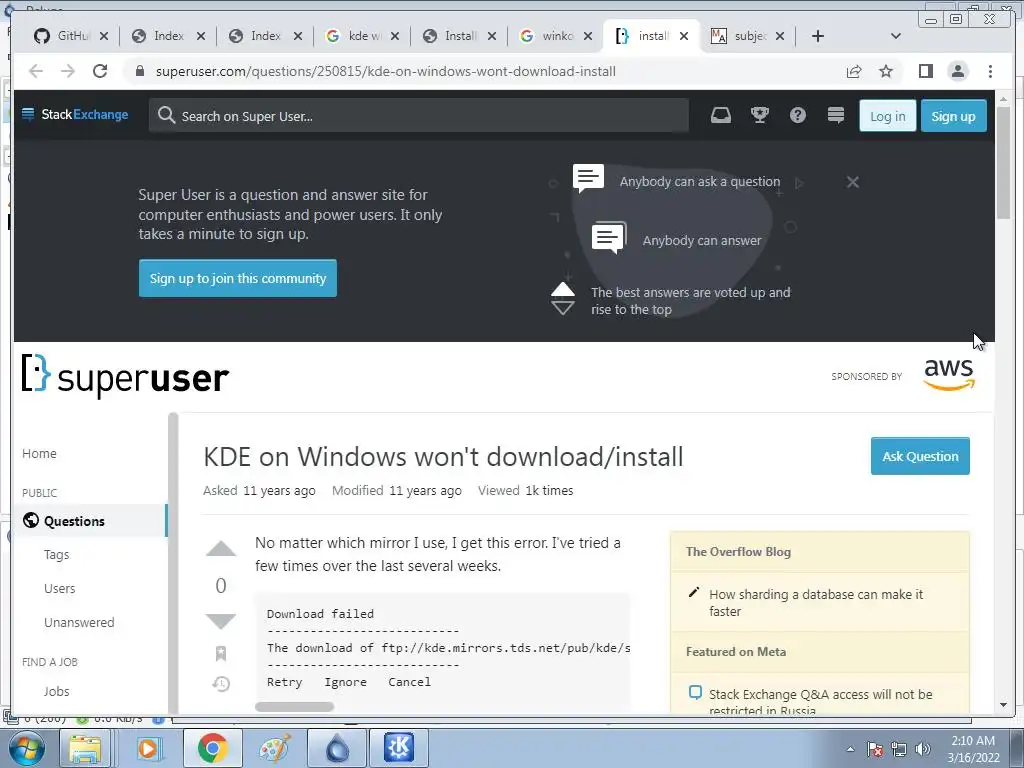This screenshot has height=768, width=1024.
Task: Open the Stack Exchange inbox icon
Action: pos(721,116)
